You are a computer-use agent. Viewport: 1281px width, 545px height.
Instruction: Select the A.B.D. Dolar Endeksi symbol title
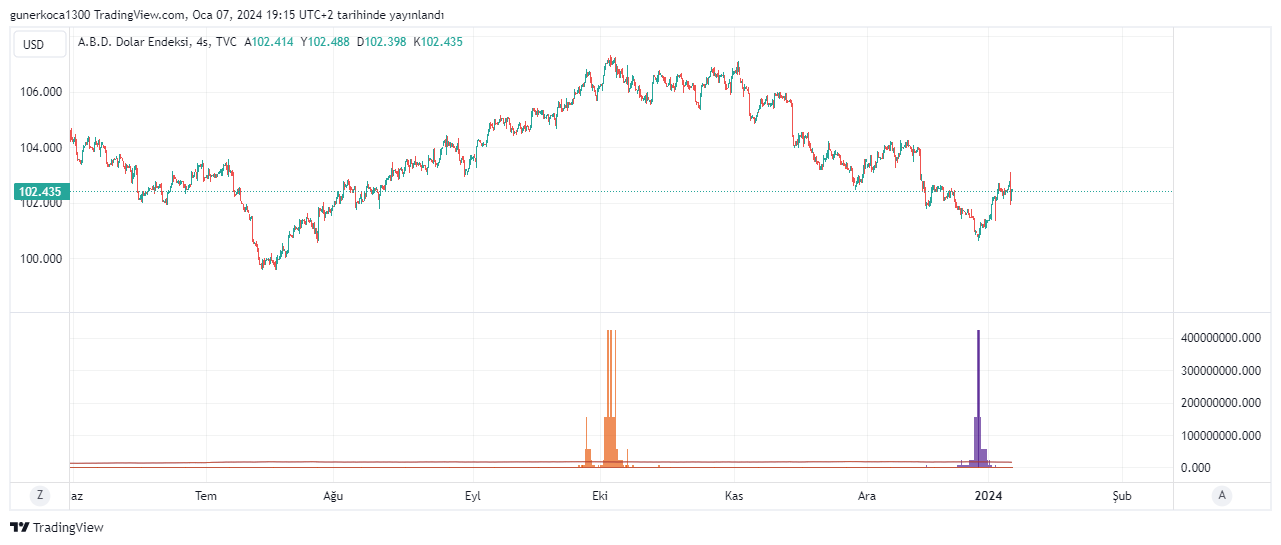[x=134, y=42]
